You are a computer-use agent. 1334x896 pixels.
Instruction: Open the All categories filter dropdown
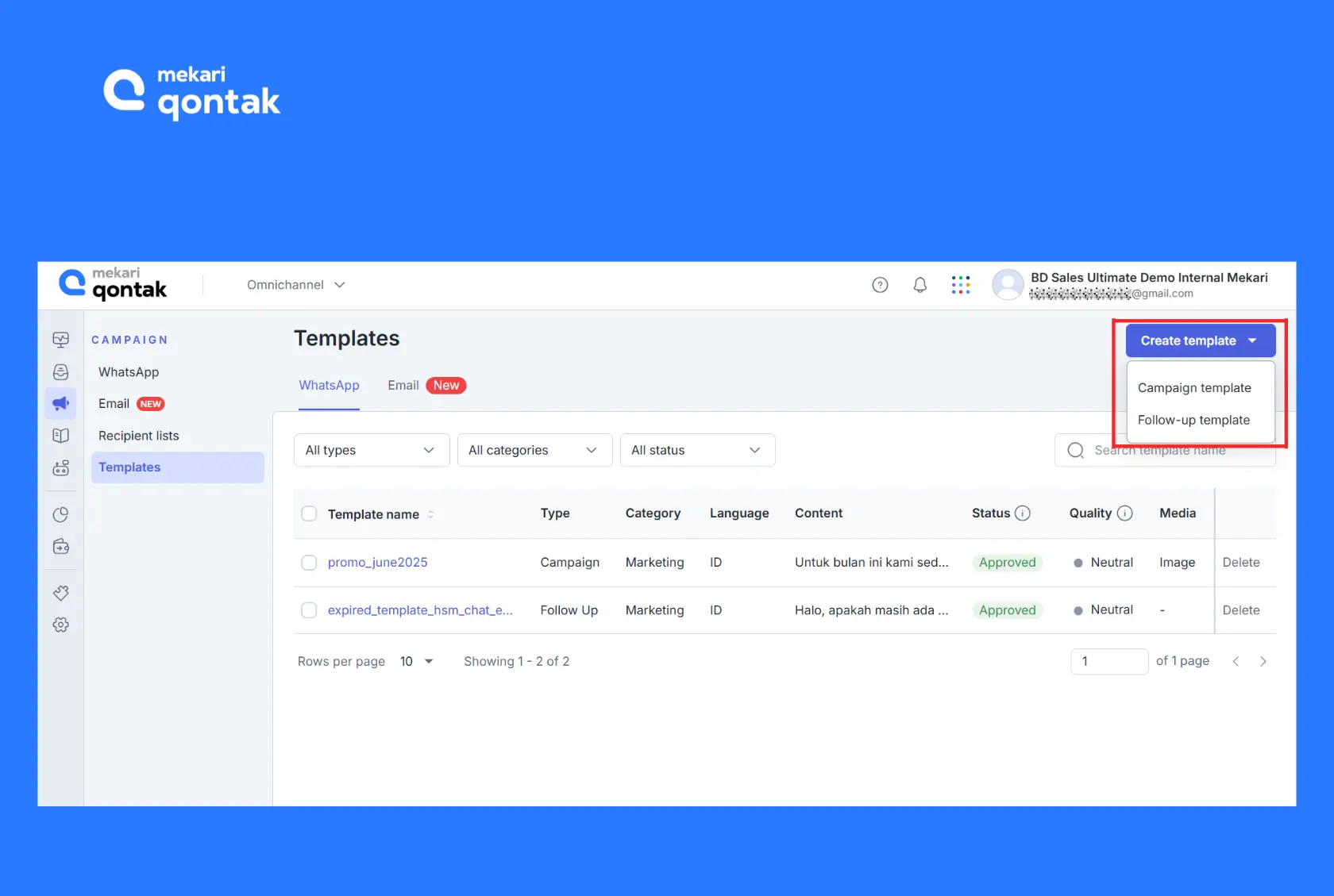534,450
